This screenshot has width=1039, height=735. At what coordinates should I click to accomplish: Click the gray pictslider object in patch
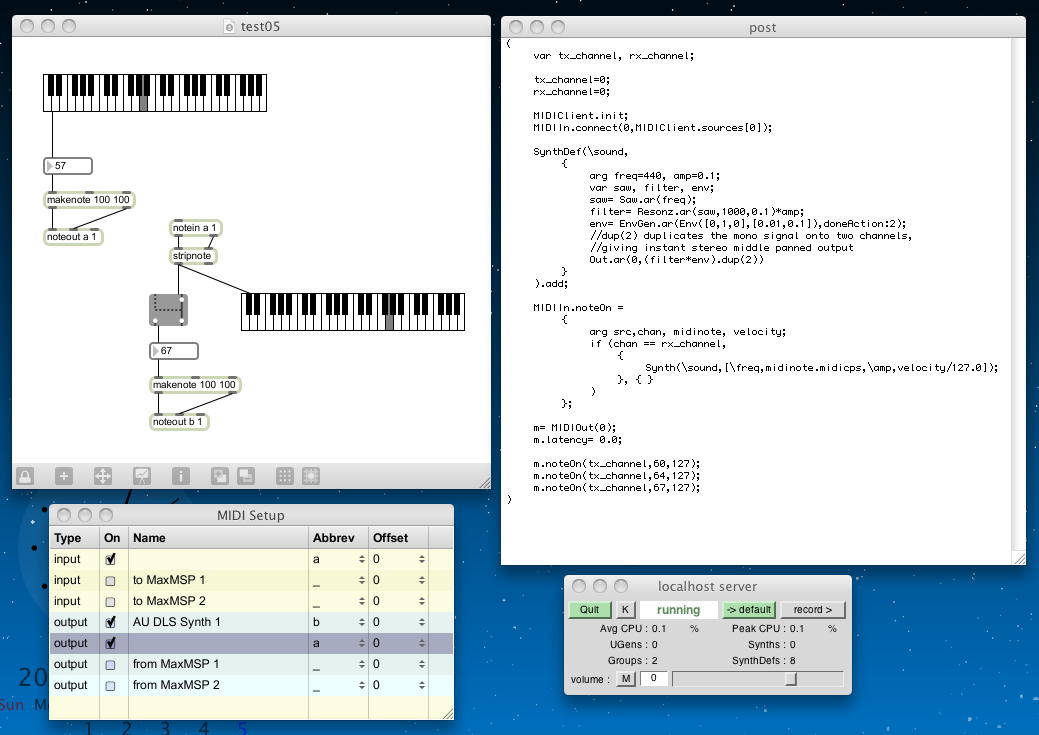pos(168,310)
